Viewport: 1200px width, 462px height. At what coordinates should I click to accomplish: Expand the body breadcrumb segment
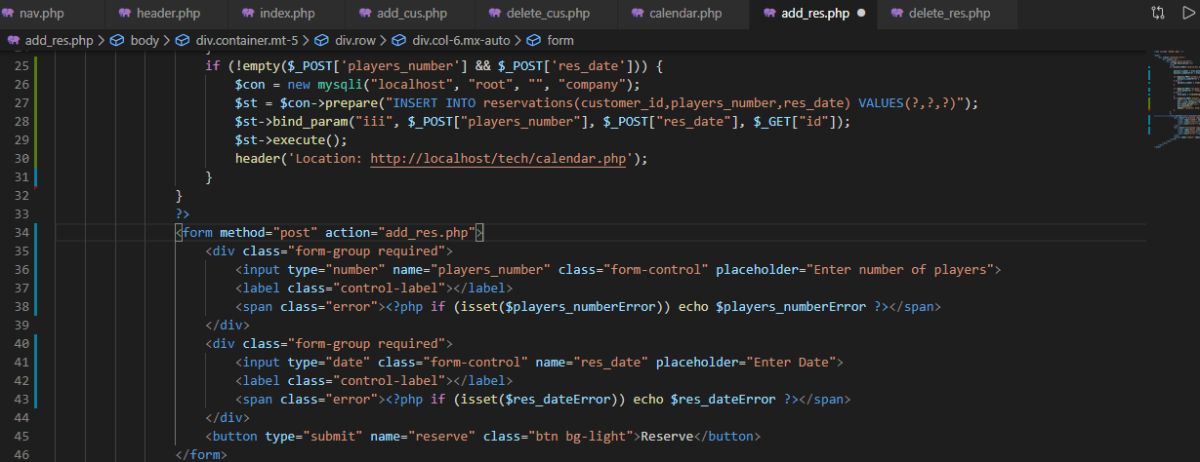(x=135, y=40)
